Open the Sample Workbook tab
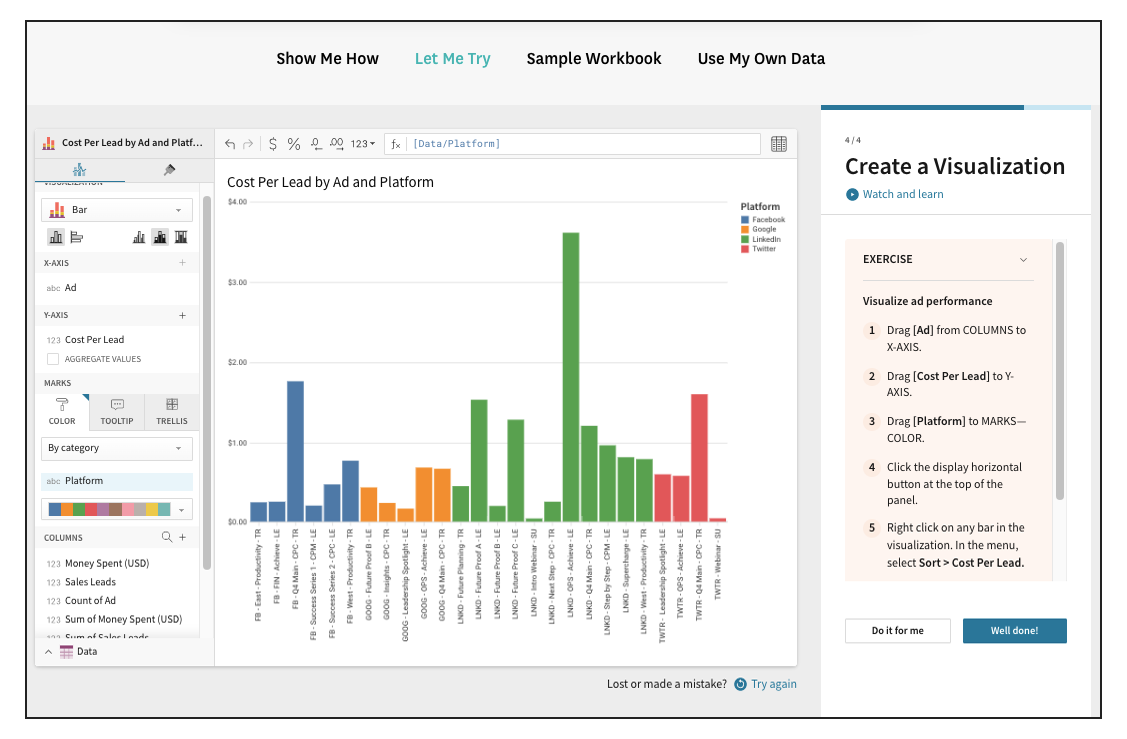The height and width of the screenshot is (739, 1127). 594,59
